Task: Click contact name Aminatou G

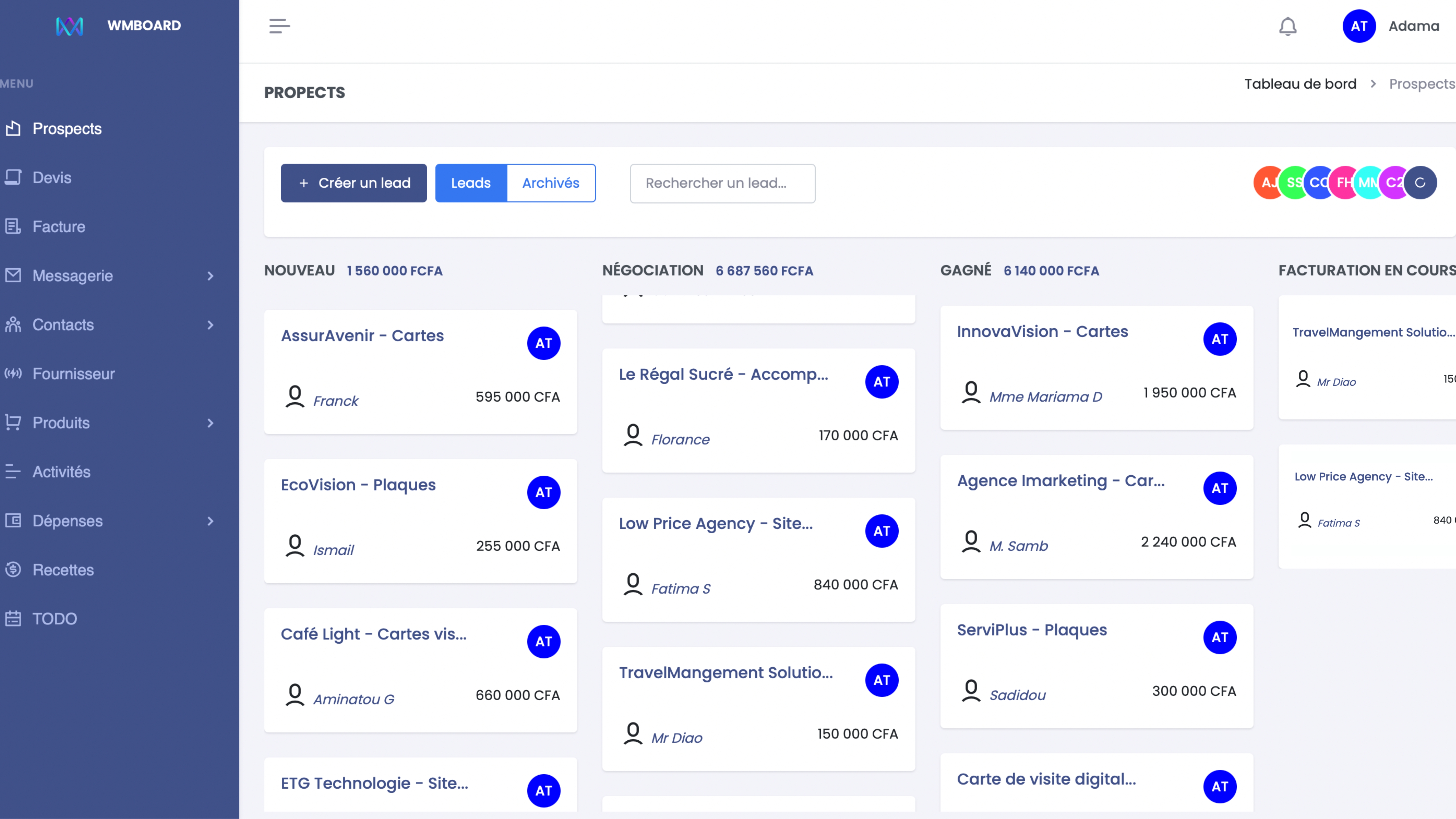Action: [354, 700]
